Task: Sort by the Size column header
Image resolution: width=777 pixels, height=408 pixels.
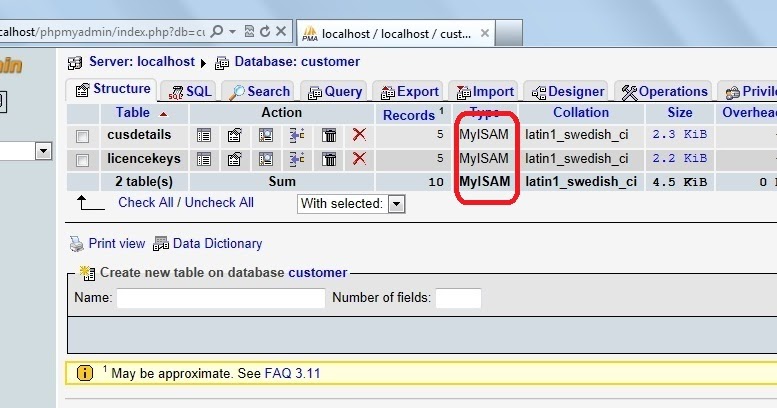Action: coord(680,113)
